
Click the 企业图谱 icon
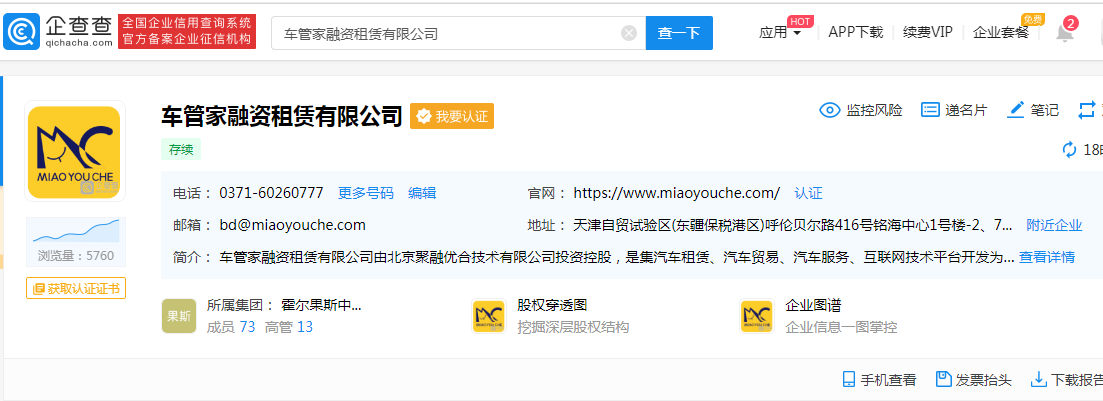click(757, 316)
